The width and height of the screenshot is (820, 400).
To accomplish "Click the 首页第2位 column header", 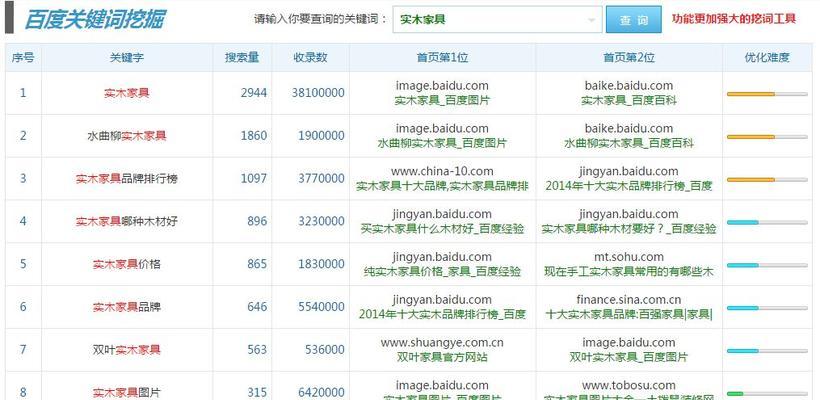I will click(x=629, y=58).
